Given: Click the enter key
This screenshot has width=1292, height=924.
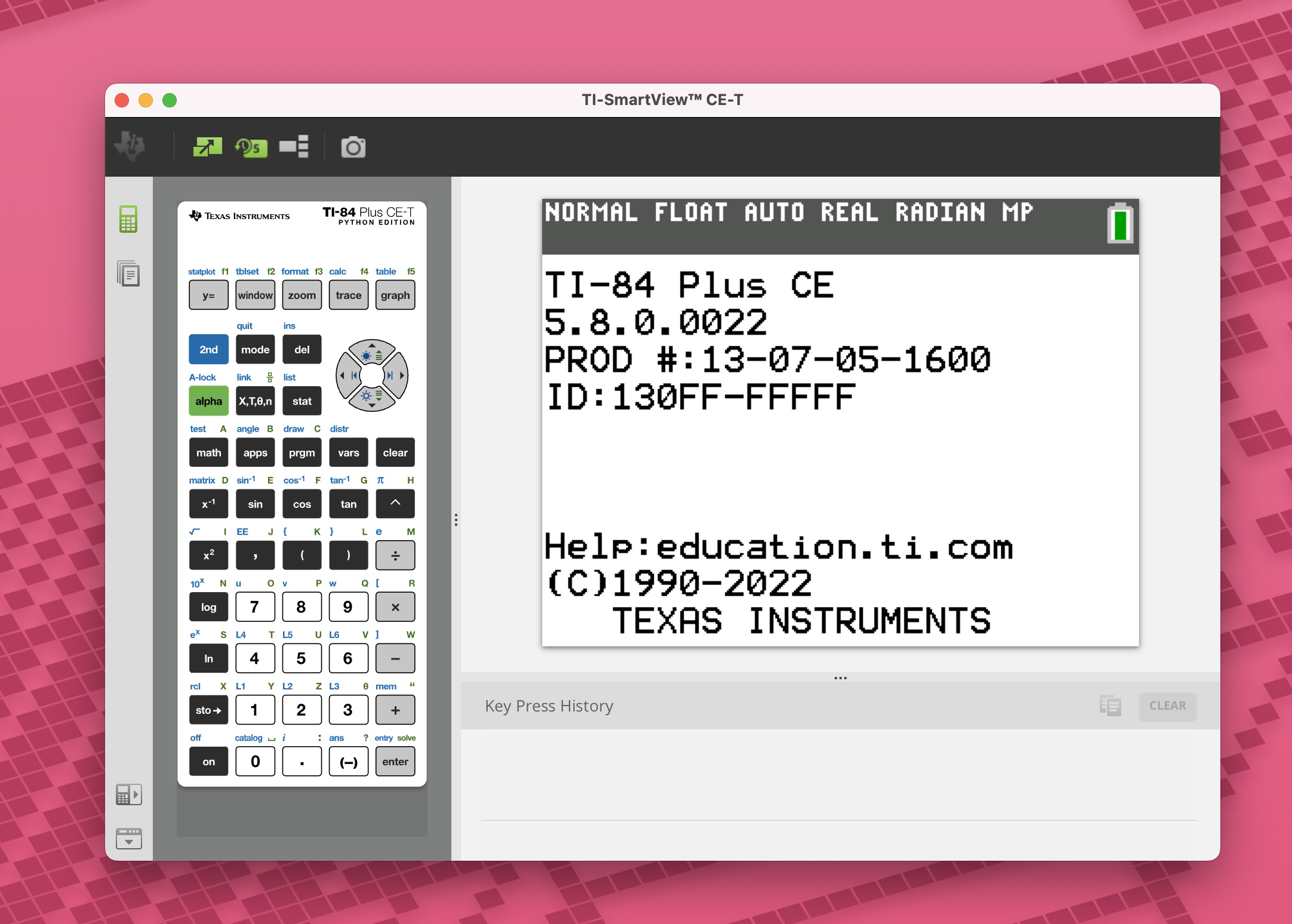Looking at the screenshot, I should click(395, 762).
